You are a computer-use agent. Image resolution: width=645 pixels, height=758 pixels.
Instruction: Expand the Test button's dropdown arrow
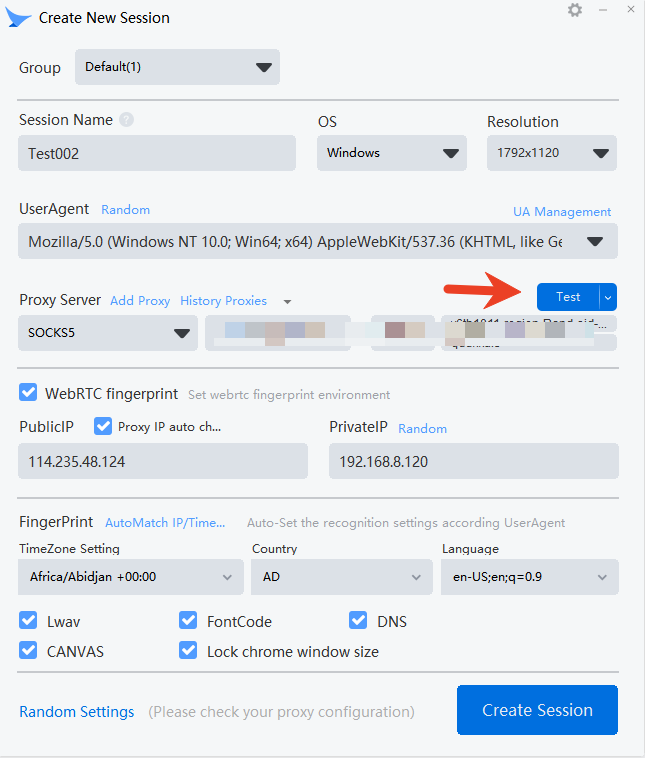tap(608, 297)
